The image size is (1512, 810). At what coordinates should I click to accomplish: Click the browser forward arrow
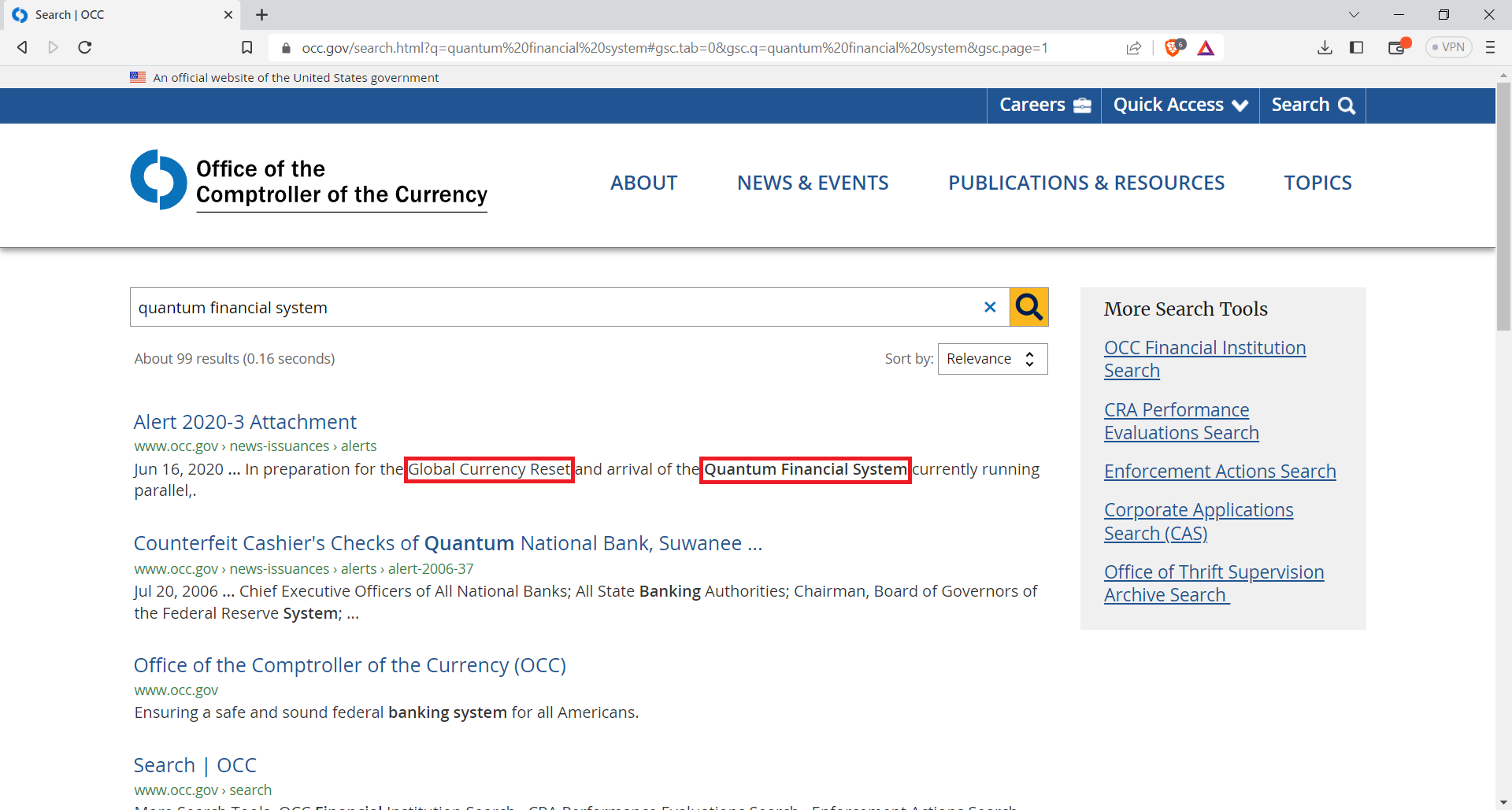point(54,47)
